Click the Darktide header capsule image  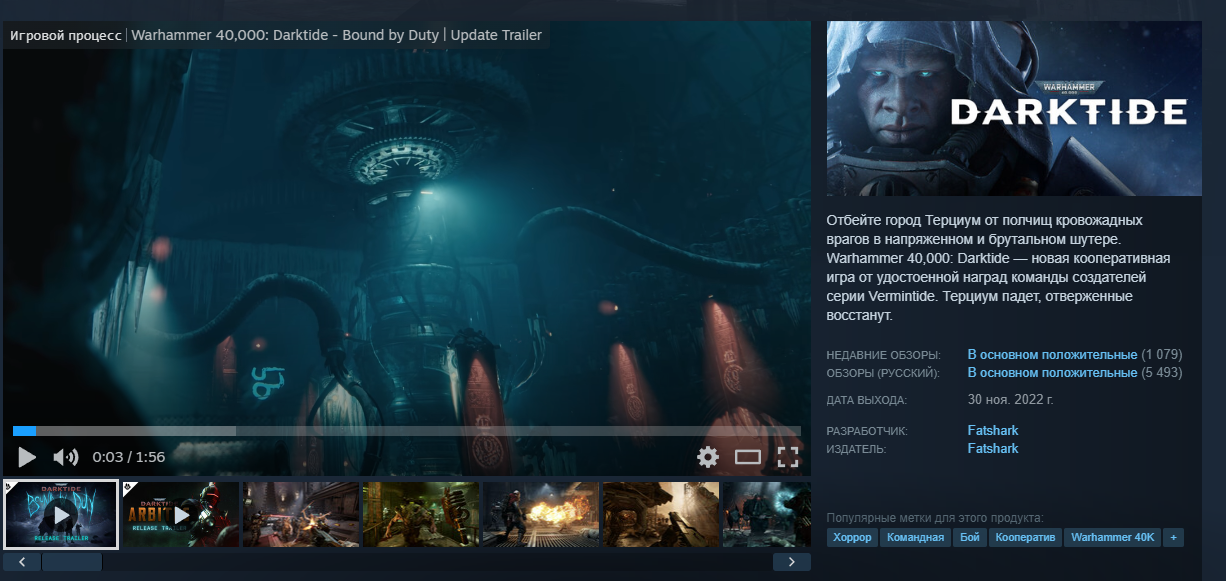coord(1014,108)
